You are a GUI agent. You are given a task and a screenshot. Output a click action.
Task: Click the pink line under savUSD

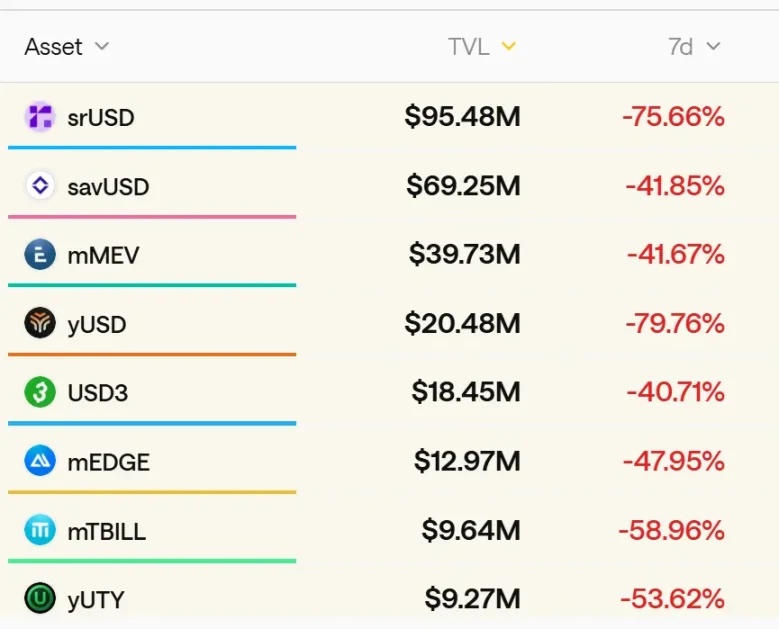tap(152, 216)
